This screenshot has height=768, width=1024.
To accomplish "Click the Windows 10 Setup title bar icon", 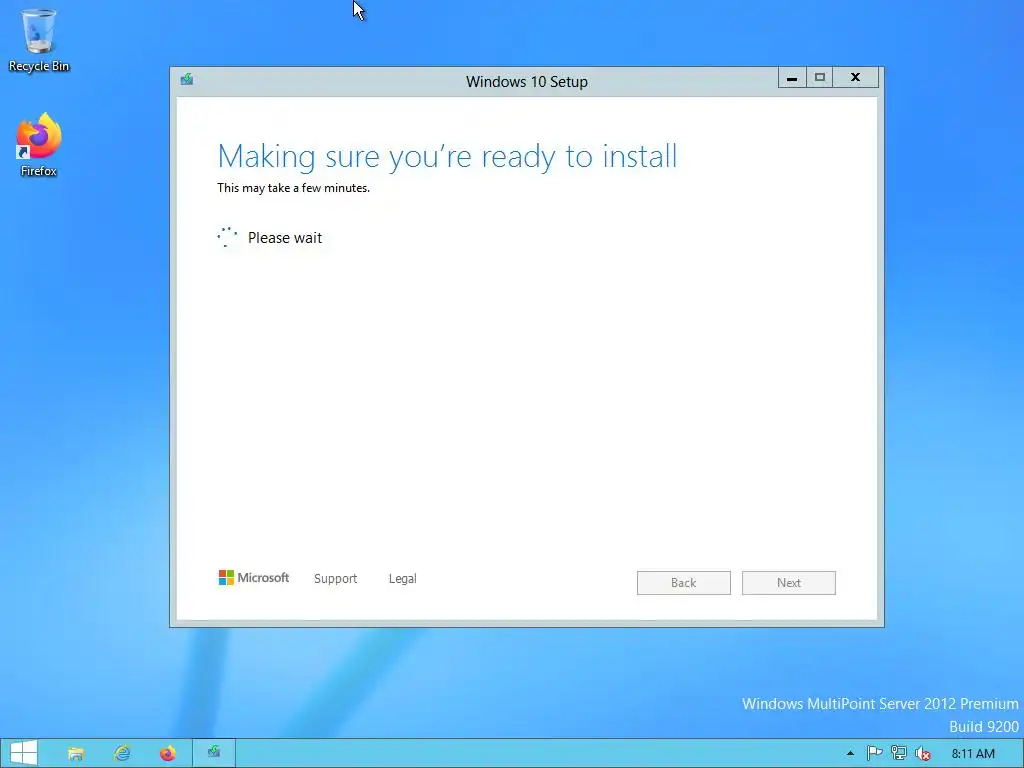I will point(187,80).
